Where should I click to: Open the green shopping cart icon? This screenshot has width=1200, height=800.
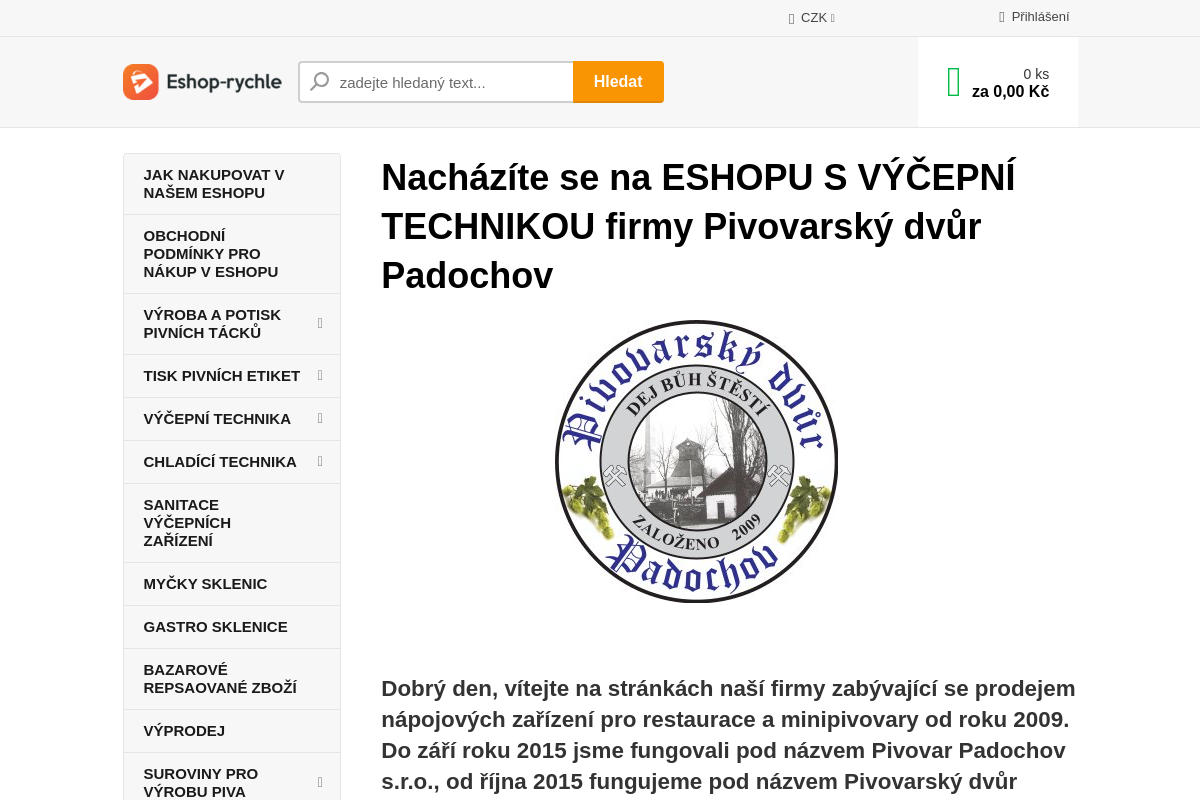coord(953,81)
